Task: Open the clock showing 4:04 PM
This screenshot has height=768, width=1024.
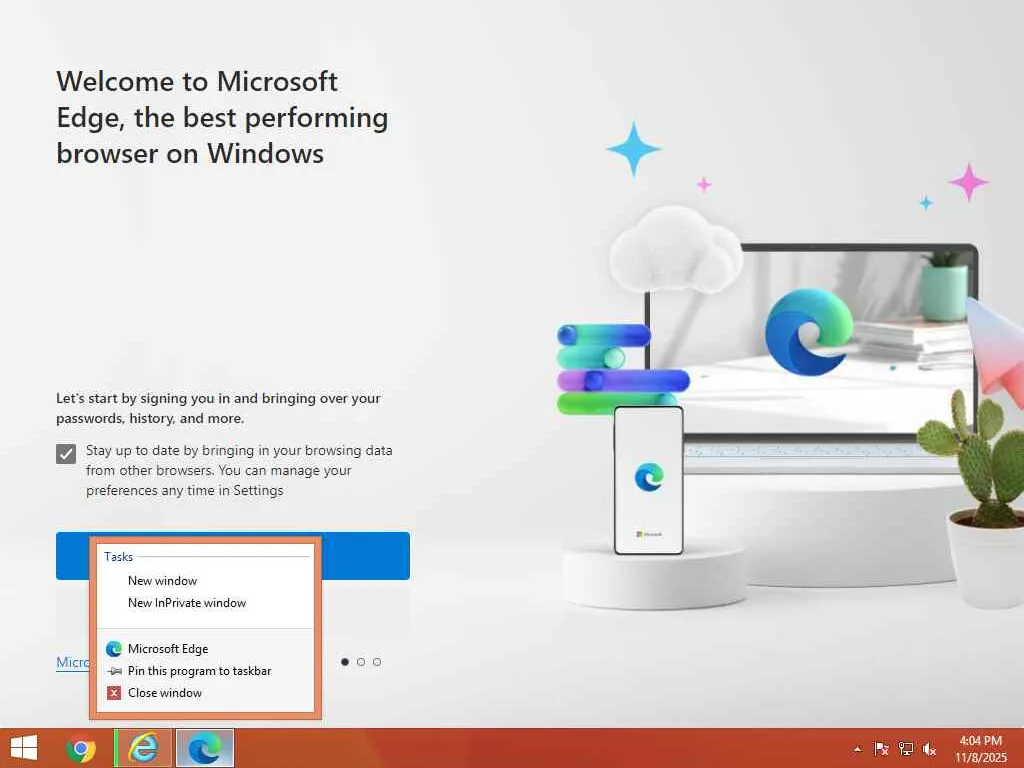Action: coord(980,748)
